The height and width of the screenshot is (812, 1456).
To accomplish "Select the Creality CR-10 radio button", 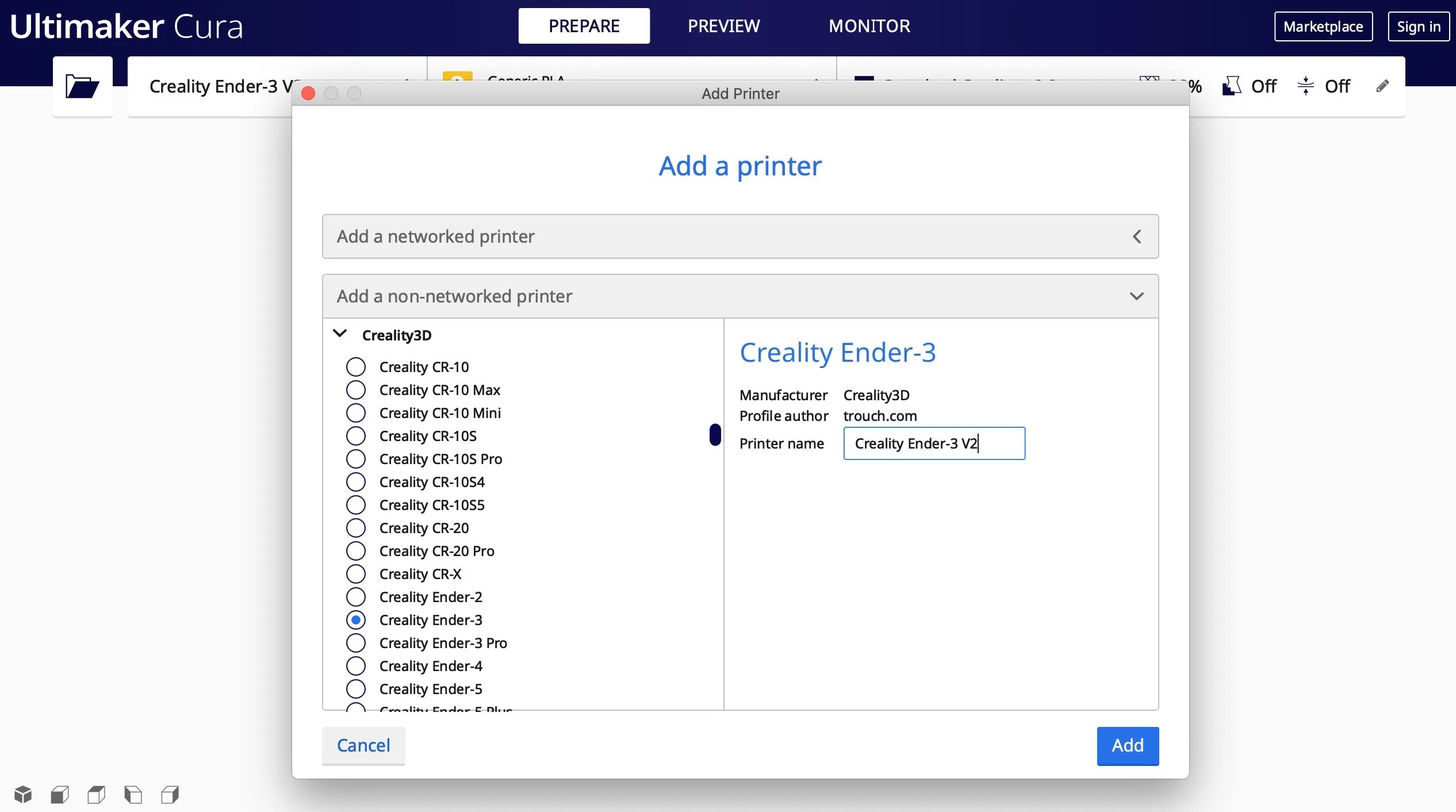I will pyautogui.click(x=356, y=367).
